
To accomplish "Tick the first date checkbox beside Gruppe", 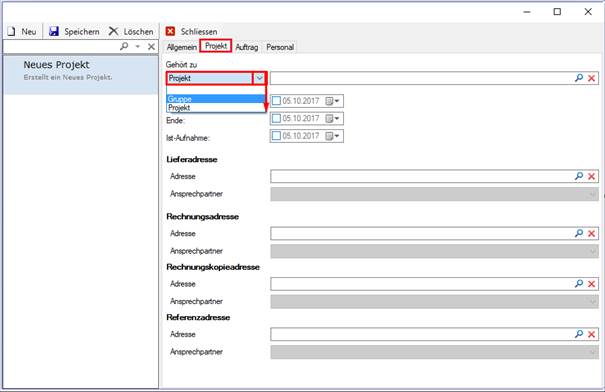I will (x=276, y=101).
